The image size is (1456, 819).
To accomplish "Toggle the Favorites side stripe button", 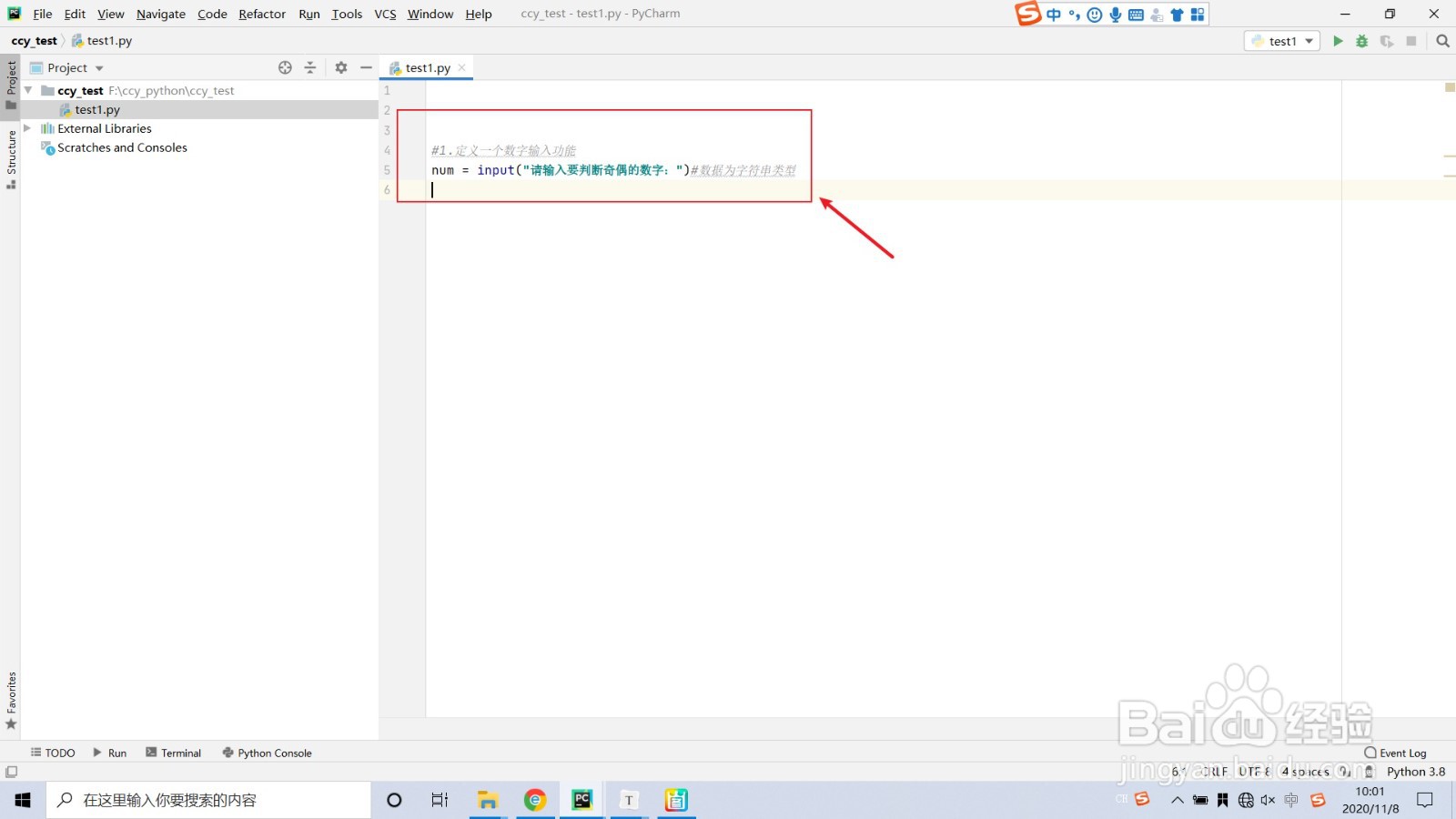I will click(11, 701).
